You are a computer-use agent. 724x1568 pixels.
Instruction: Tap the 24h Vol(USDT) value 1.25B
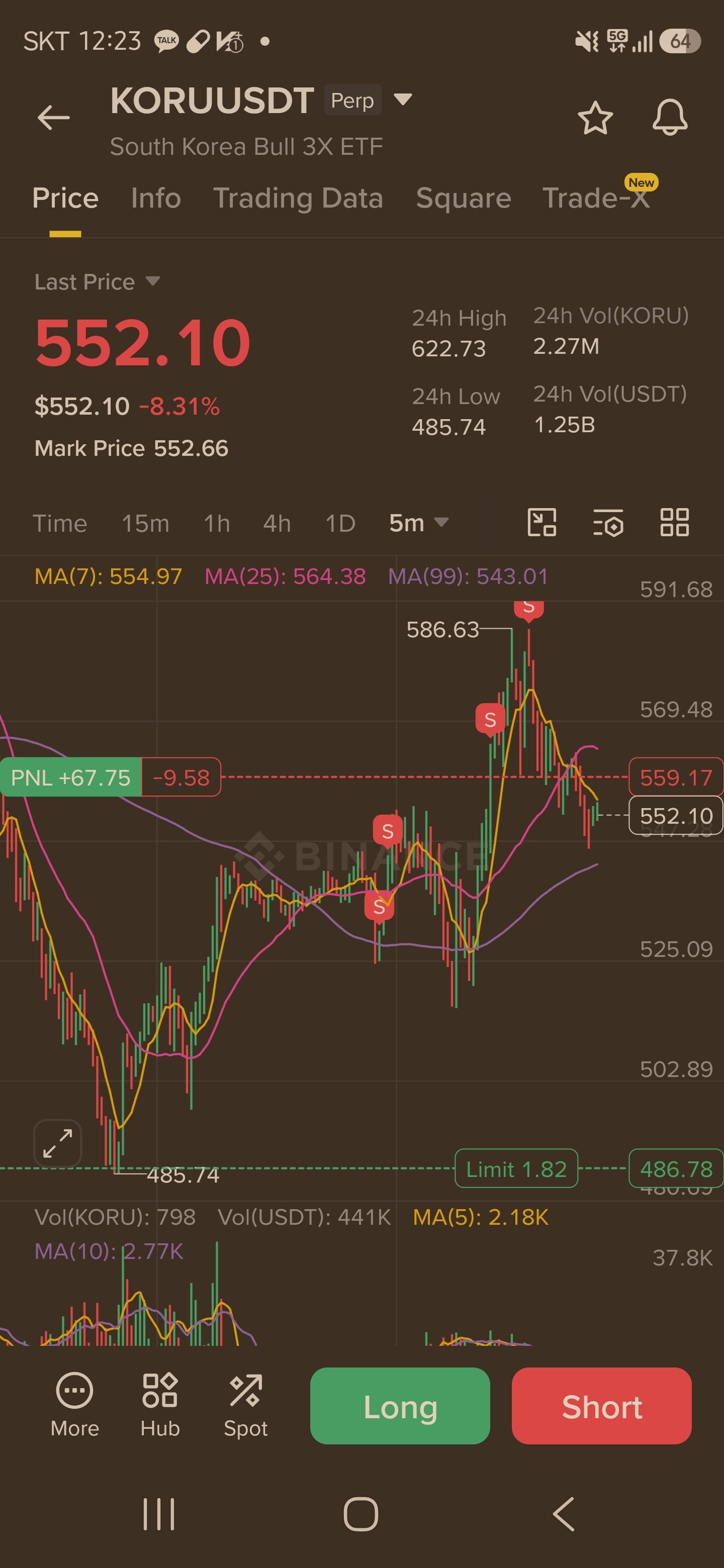click(565, 425)
